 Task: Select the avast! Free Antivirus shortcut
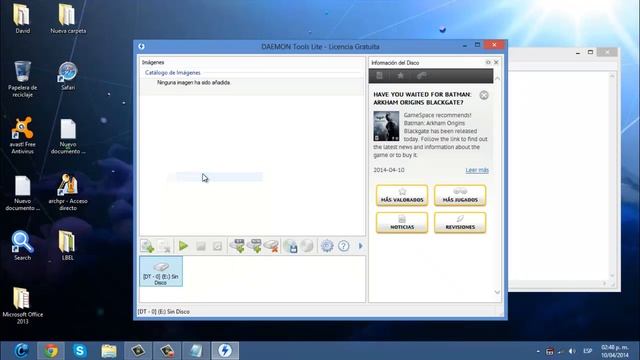(x=22, y=136)
